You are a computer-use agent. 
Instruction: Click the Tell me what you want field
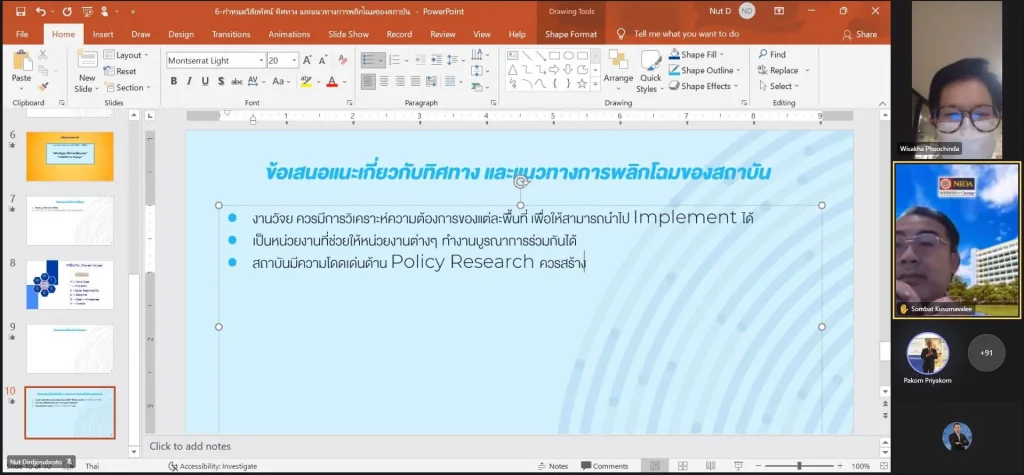[x=686, y=34]
